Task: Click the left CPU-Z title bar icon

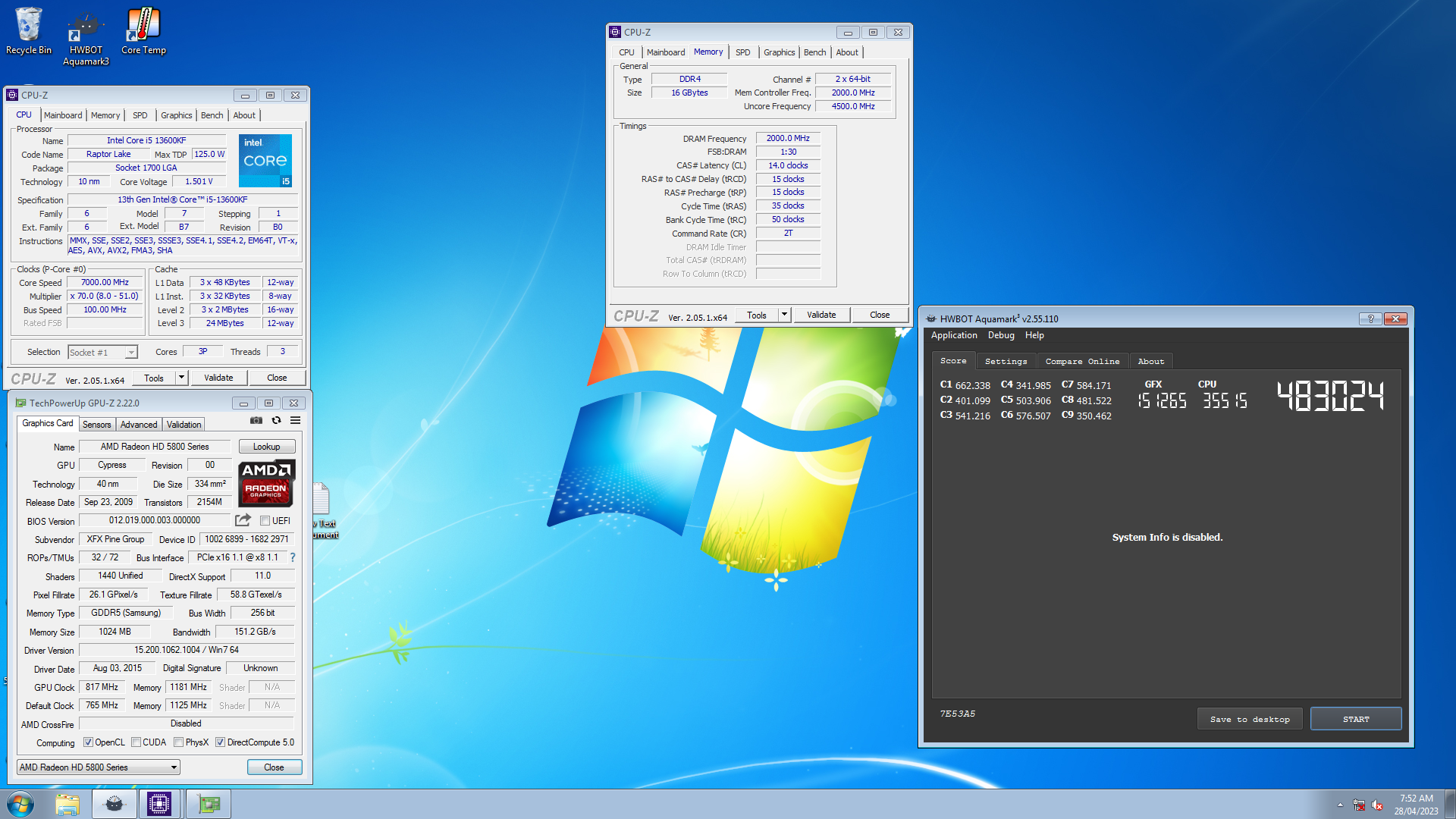Action: [x=12, y=95]
